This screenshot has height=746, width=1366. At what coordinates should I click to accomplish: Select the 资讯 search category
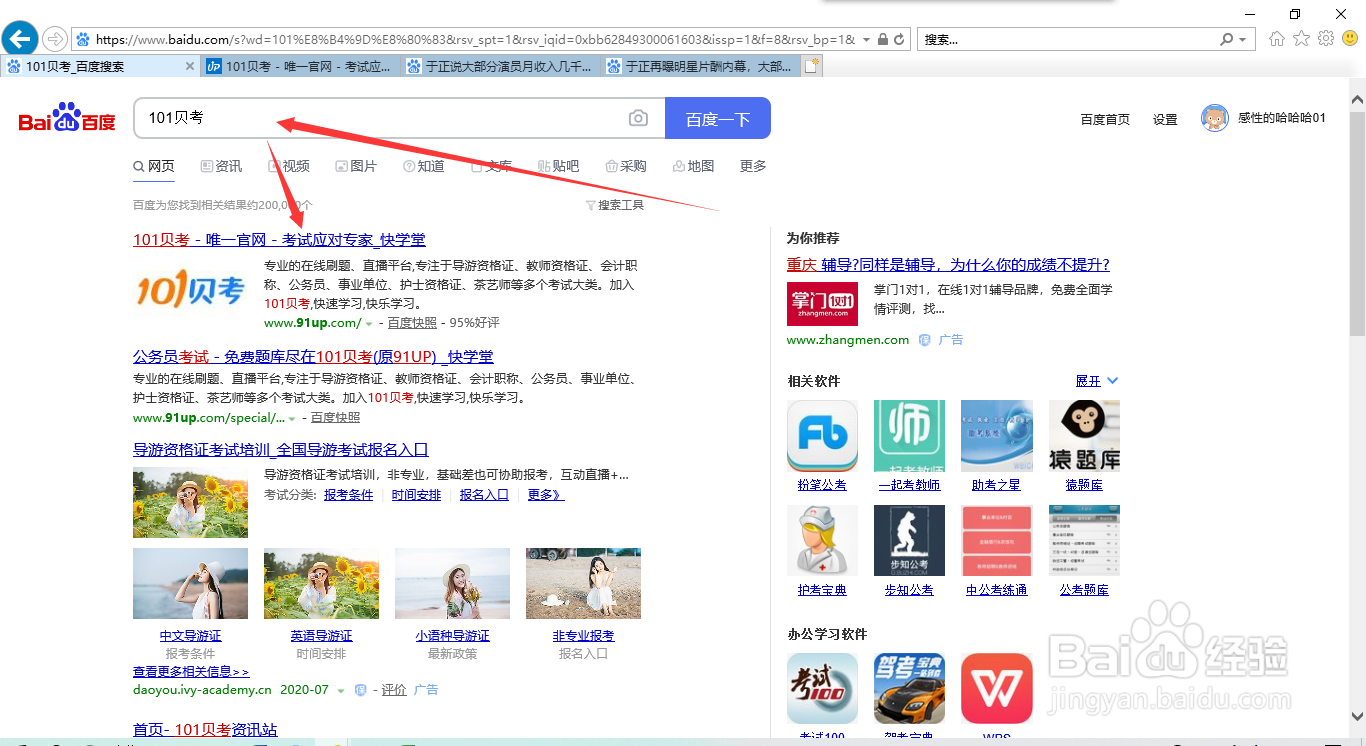(221, 166)
